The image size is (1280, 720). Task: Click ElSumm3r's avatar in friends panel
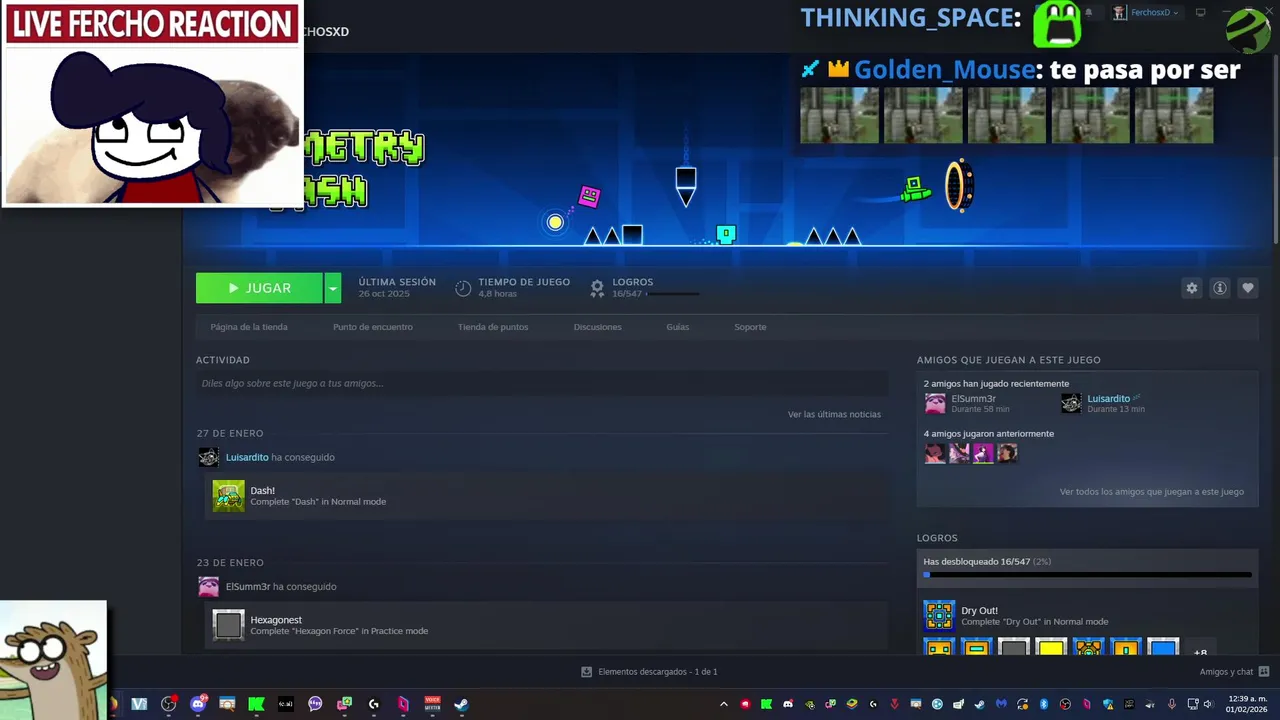[935, 403]
